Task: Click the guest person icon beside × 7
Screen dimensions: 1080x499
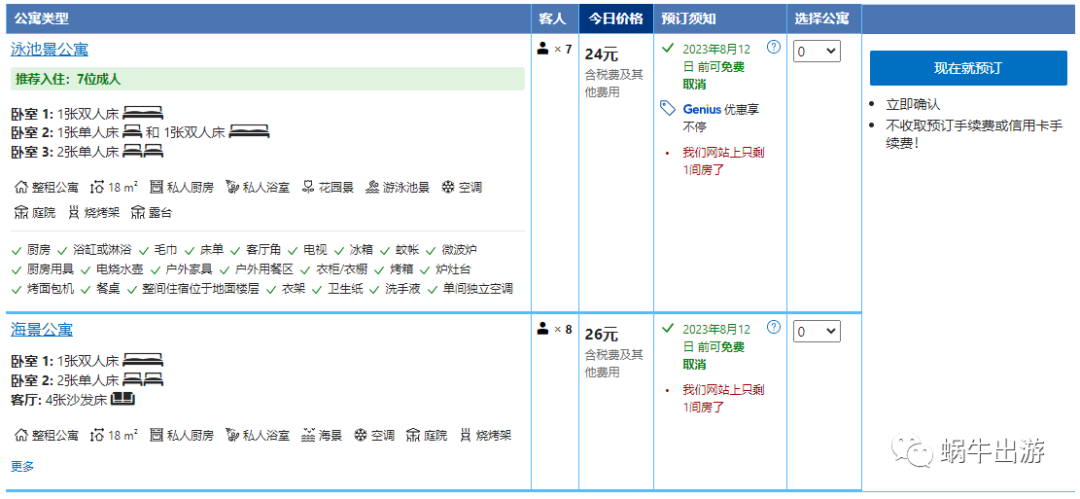Action: [x=543, y=49]
